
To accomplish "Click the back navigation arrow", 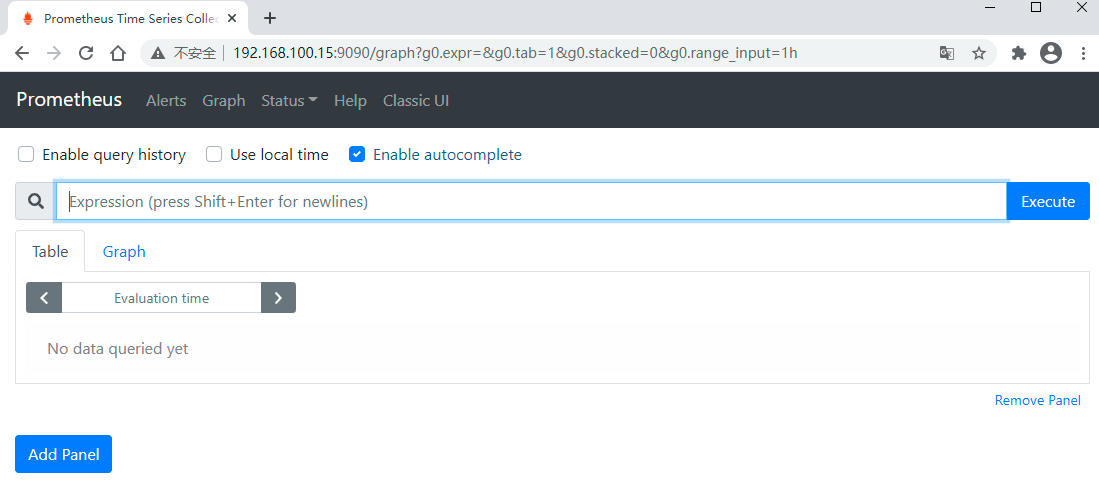I will click(x=22, y=53).
